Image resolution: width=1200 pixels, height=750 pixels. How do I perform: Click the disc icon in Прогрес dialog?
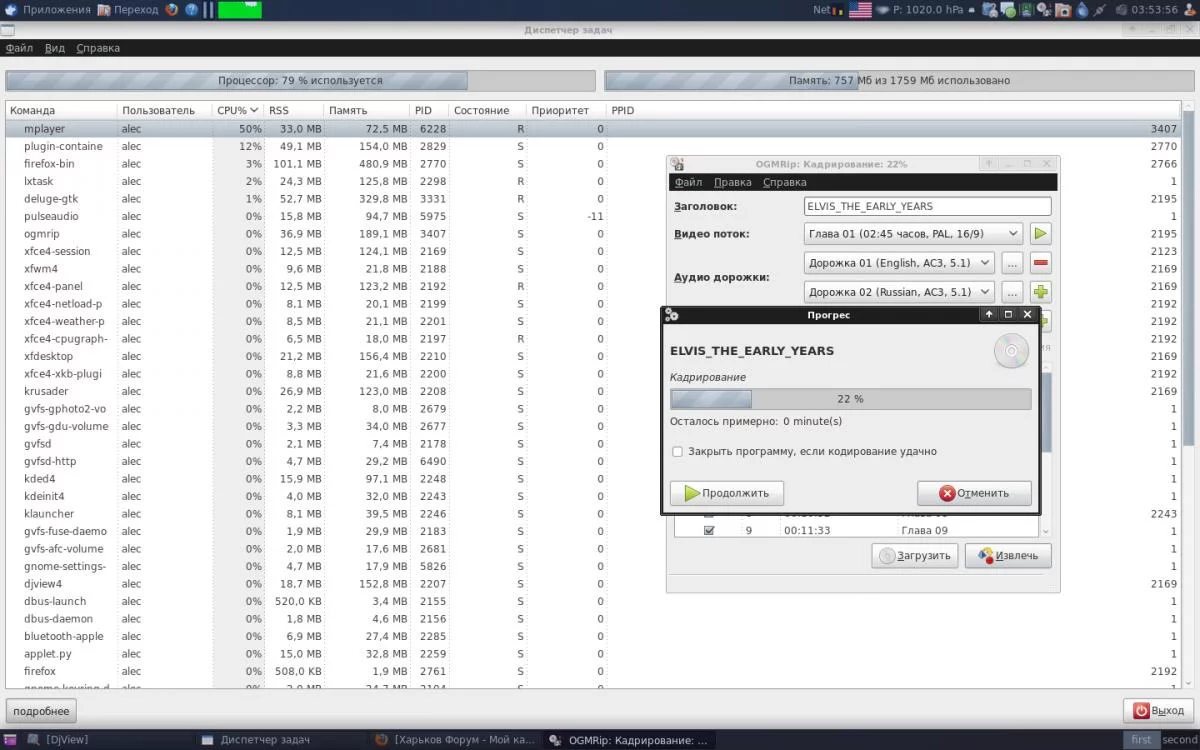[x=1012, y=351]
